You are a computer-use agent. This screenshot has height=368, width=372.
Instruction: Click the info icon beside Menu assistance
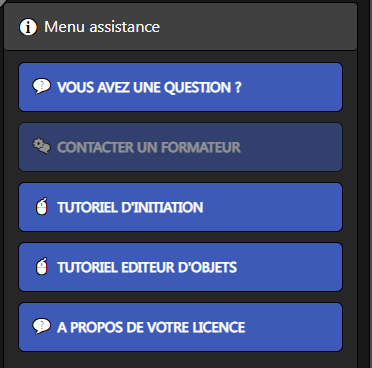[28, 27]
